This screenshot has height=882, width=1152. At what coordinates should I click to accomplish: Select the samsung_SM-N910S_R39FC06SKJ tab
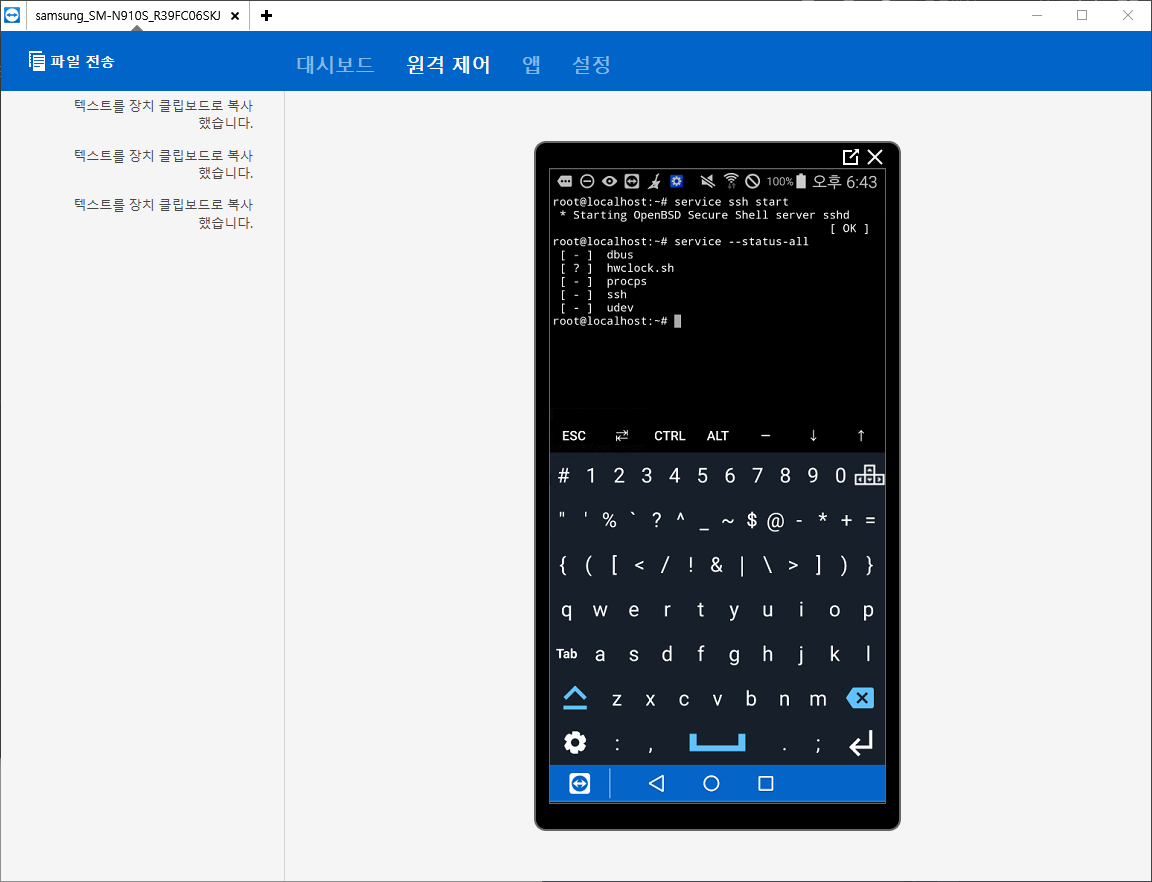tap(128, 15)
